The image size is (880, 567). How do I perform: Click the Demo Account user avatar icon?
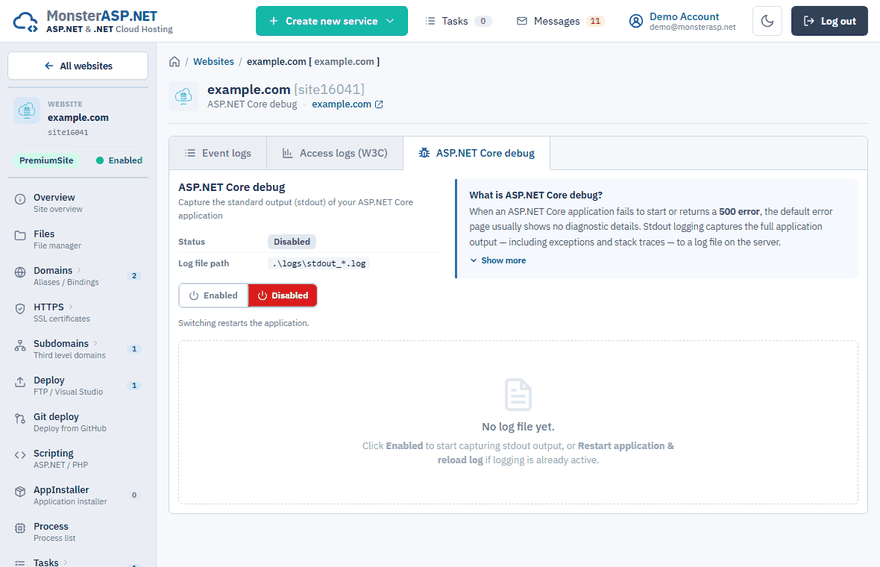[x=636, y=21]
